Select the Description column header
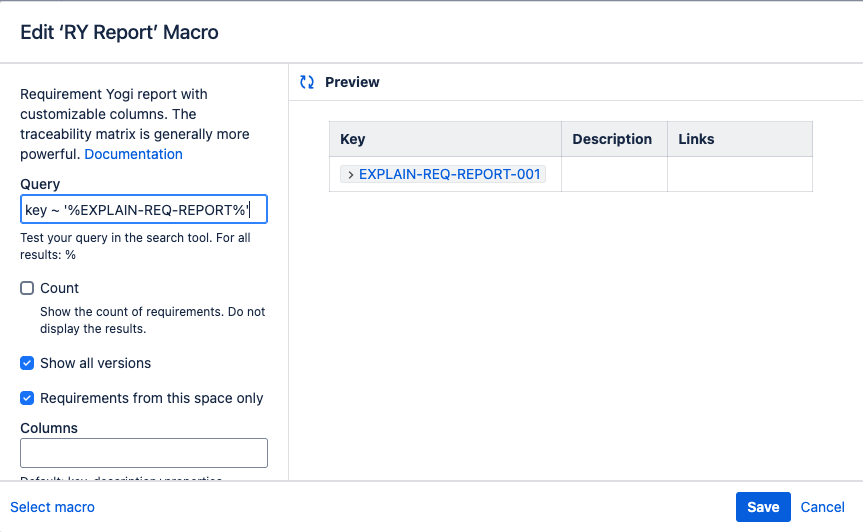Screen dimensions: 863x532 (x=612, y=139)
